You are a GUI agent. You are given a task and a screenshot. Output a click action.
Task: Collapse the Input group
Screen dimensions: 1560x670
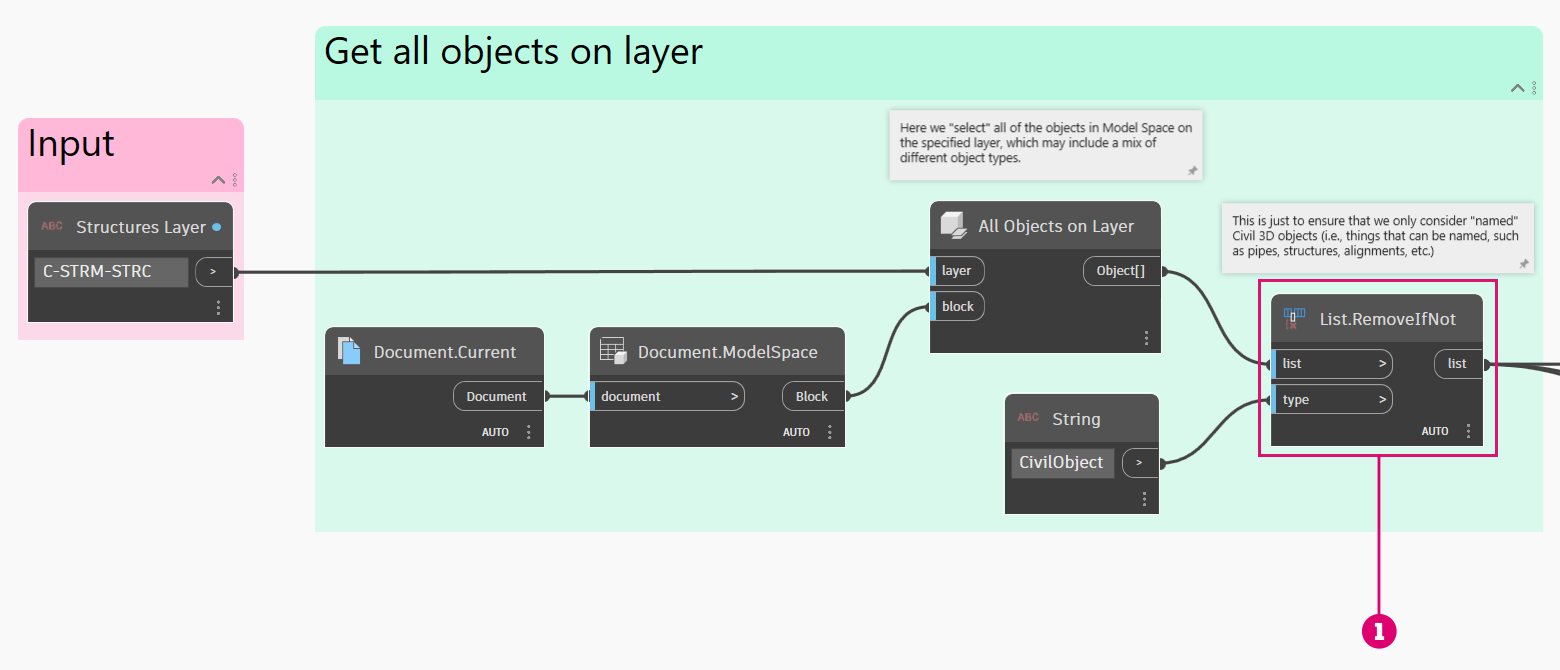coord(219,180)
